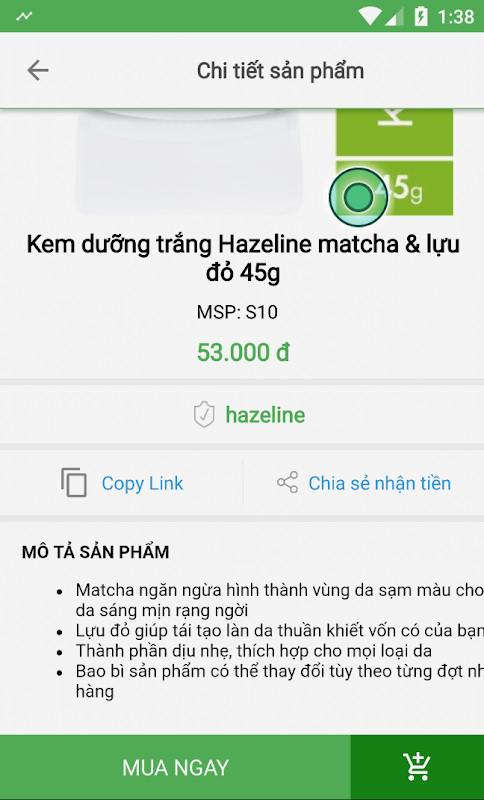Tap the Chi tiết sản phẩm header title
This screenshot has height=800, width=484.
[x=281, y=71]
